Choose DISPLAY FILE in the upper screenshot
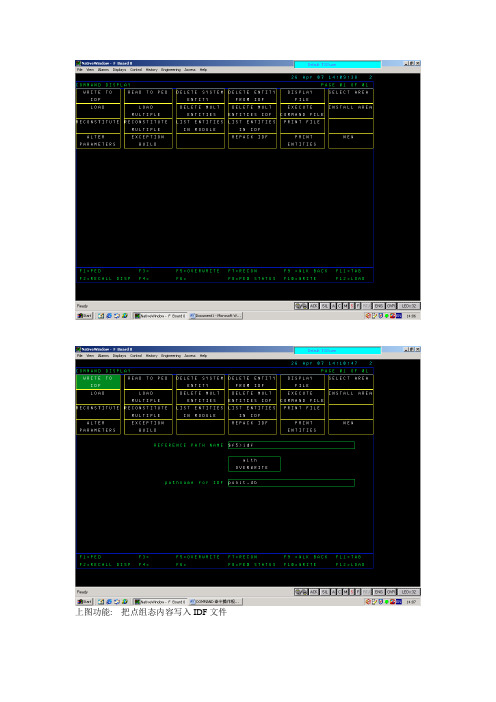This screenshot has width=496, height=702. 302,96
